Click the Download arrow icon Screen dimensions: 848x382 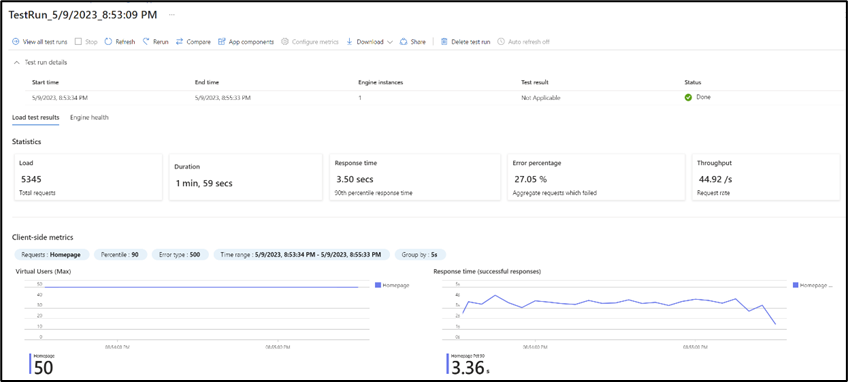(x=349, y=42)
